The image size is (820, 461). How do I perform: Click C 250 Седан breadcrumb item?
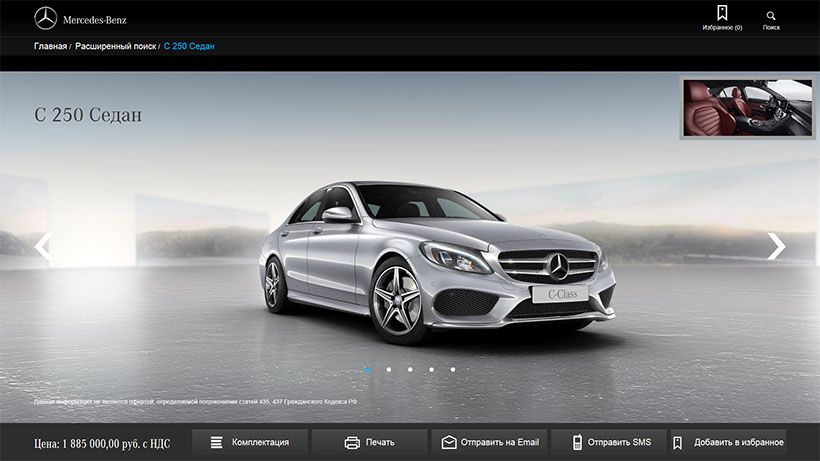click(189, 46)
